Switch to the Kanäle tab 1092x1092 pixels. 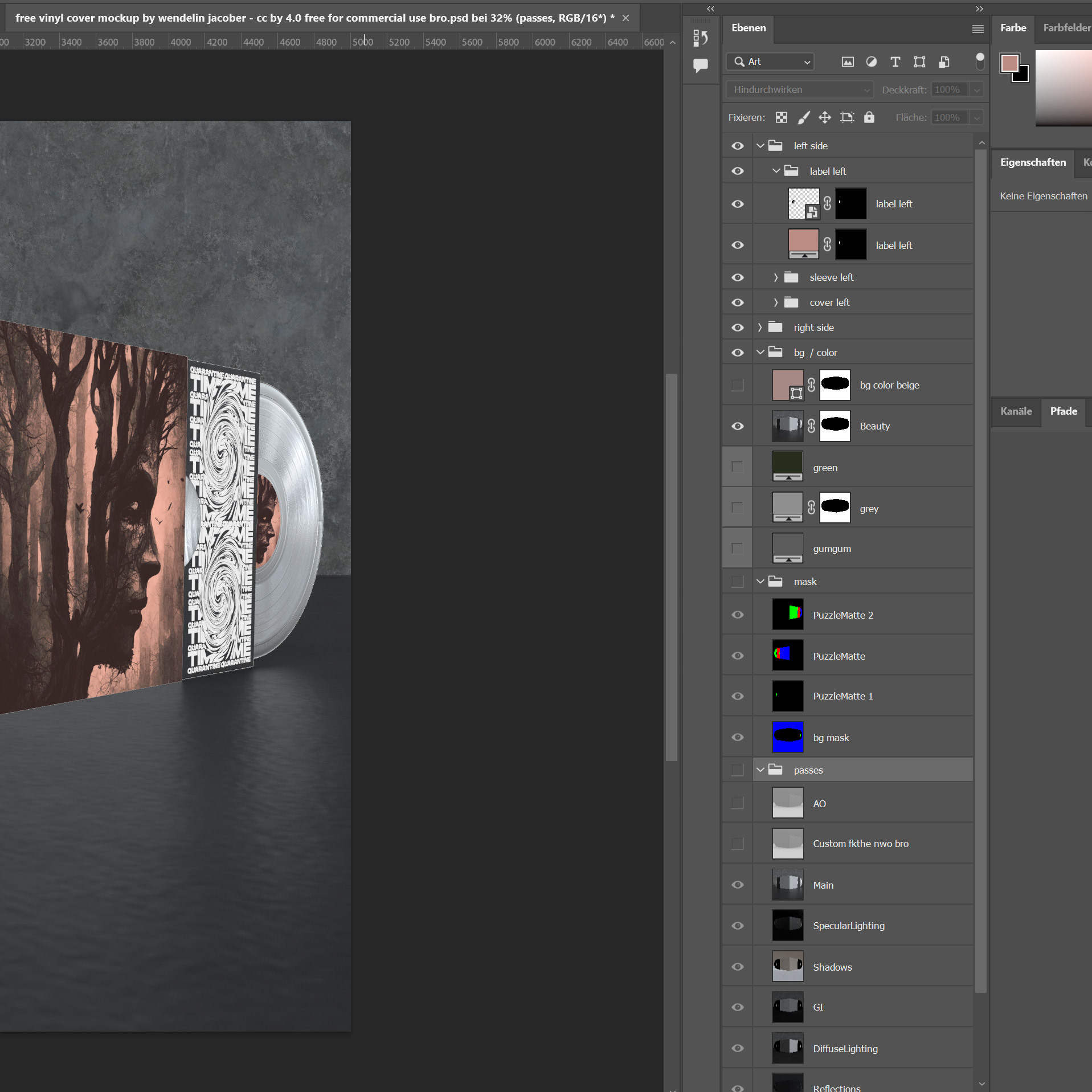[1016, 411]
